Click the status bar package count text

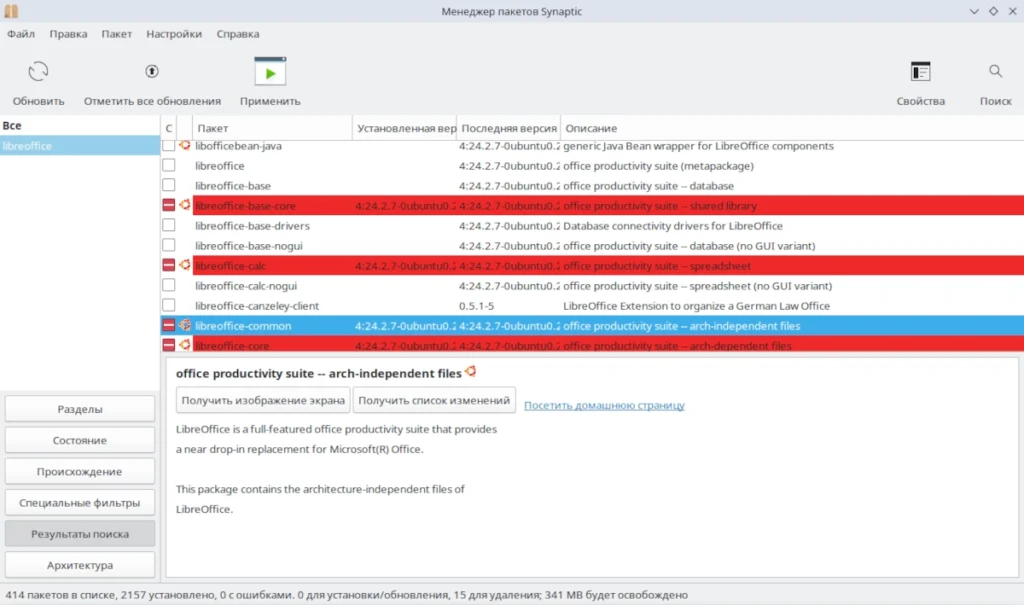click(346, 595)
